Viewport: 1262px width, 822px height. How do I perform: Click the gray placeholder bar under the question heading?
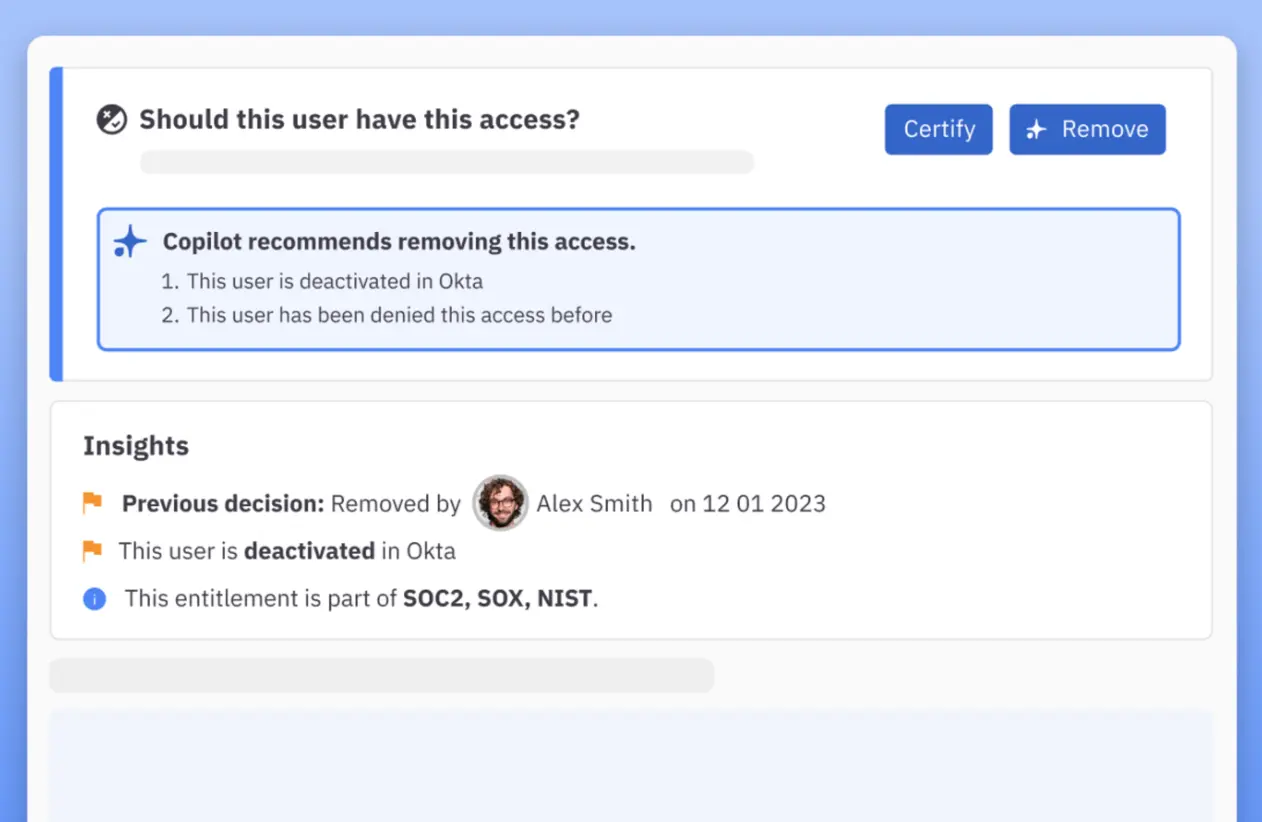point(446,162)
